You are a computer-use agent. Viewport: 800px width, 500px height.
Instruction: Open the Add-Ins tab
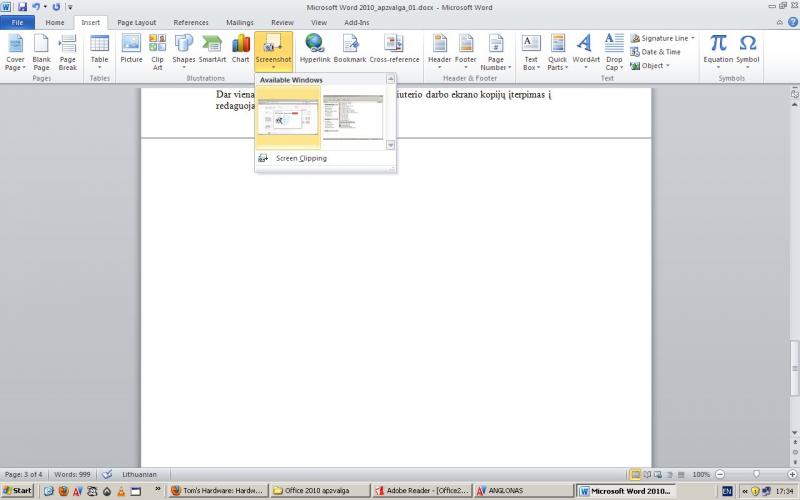[357, 22]
